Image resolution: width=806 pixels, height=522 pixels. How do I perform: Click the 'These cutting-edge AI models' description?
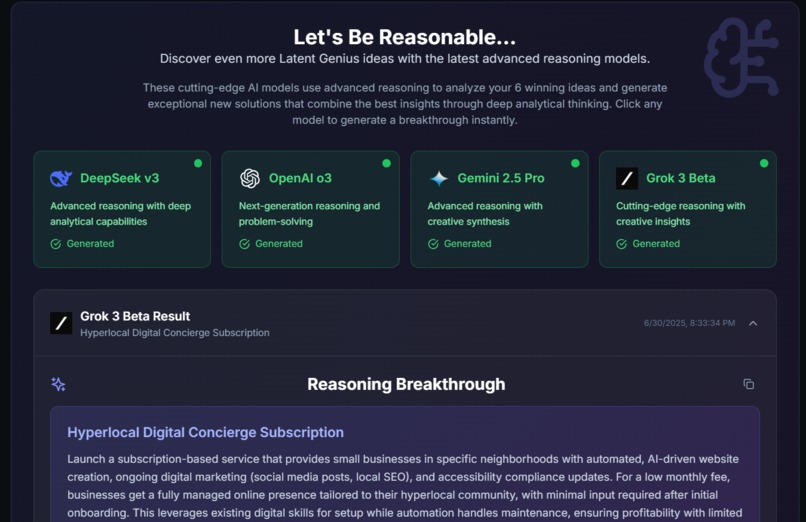405,104
